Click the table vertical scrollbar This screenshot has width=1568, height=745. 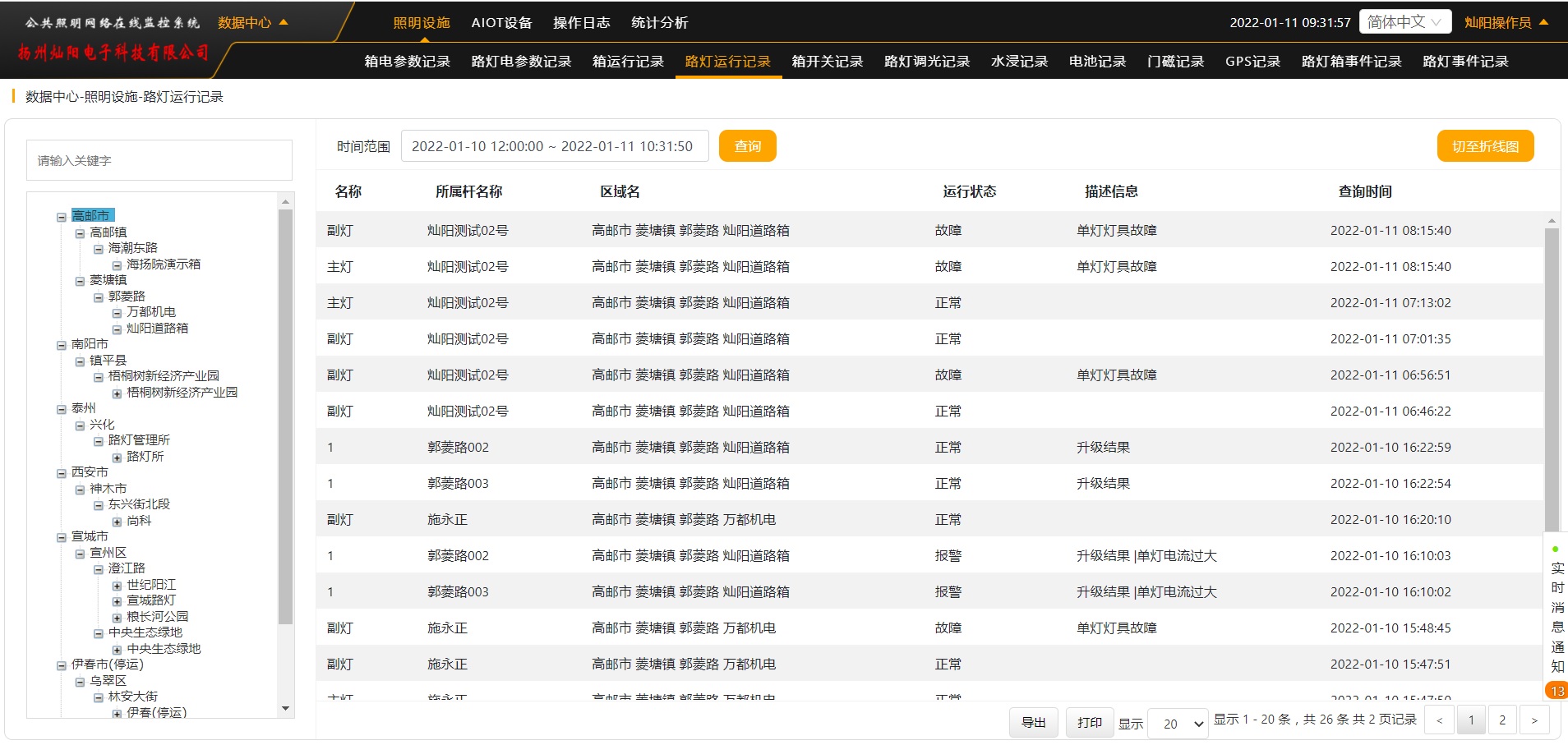(x=1552, y=378)
